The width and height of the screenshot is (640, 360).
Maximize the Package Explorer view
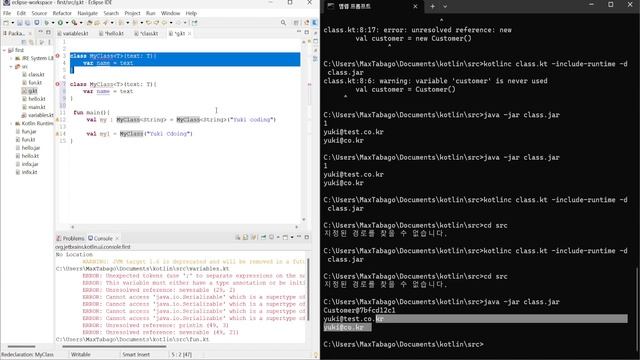point(48,32)
